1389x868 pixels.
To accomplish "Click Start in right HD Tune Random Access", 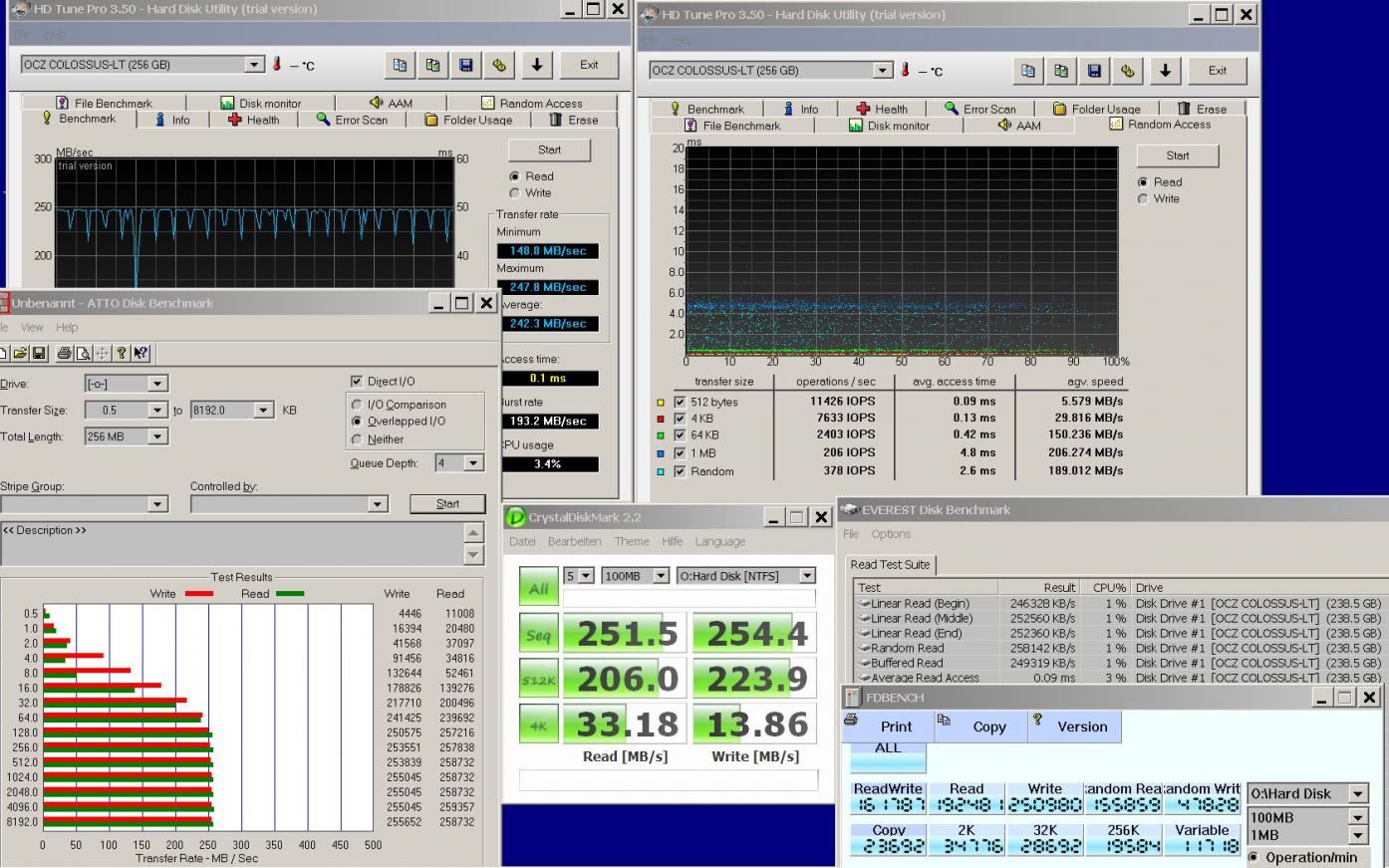I will tap(1178, 155).
